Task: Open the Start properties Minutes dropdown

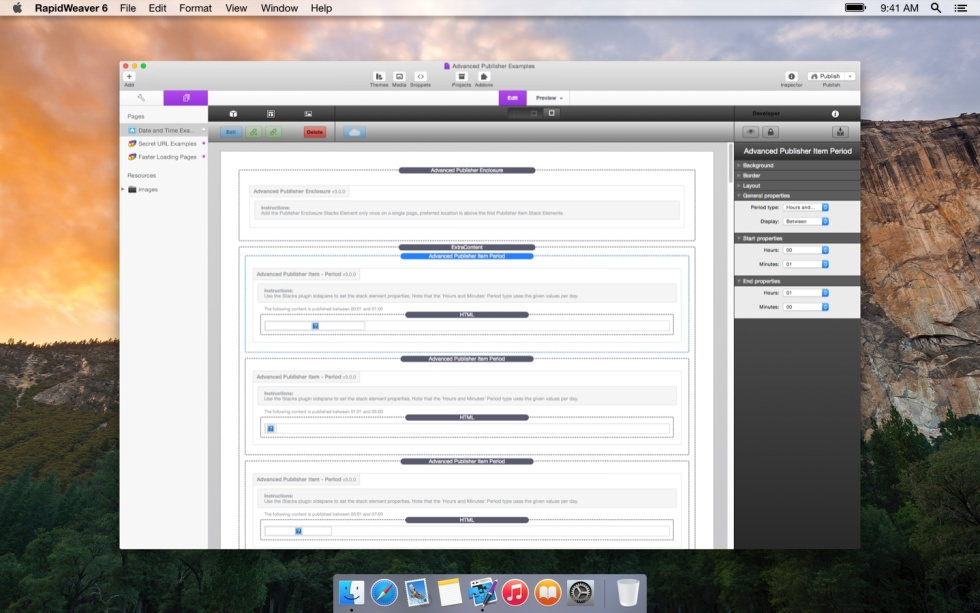Action: [x=806, y=264]
